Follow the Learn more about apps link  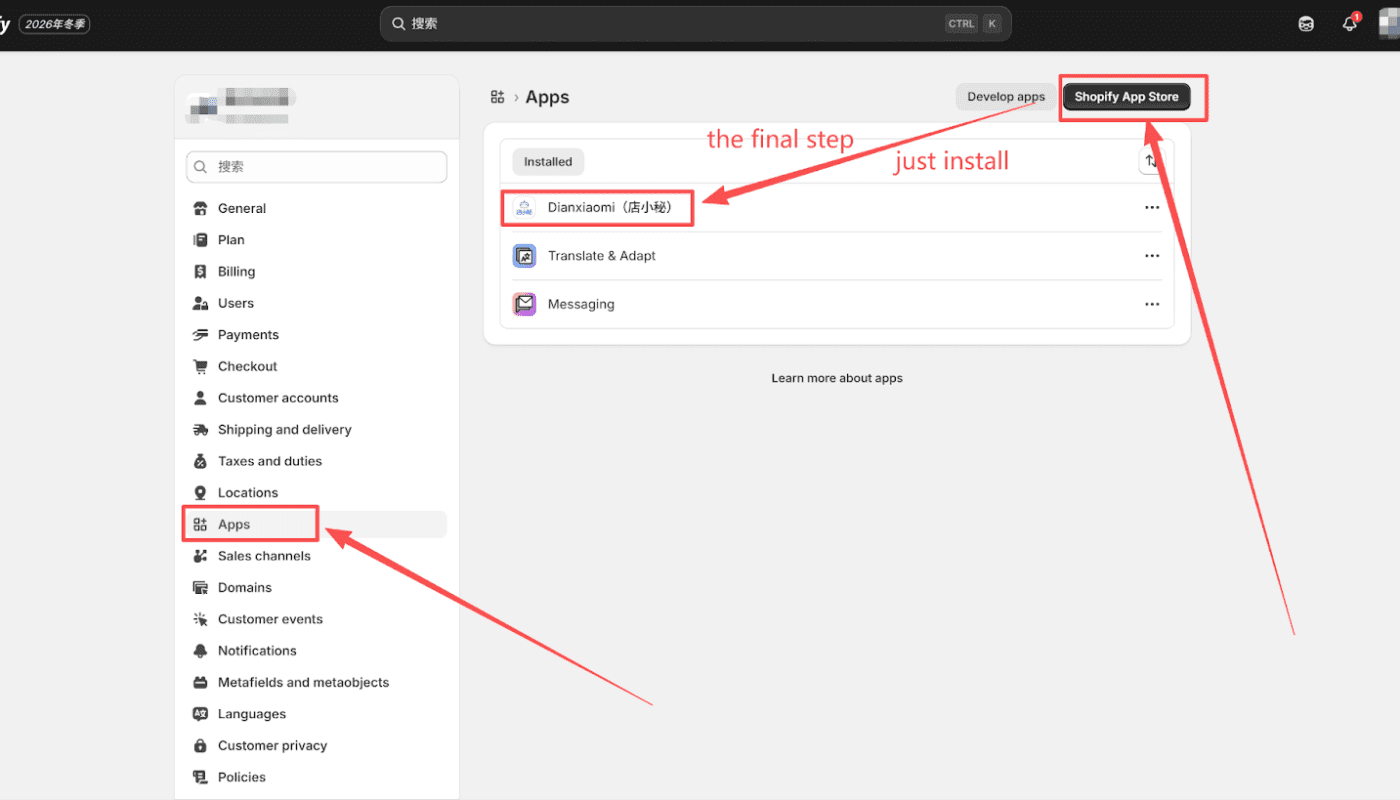[837, 378]
